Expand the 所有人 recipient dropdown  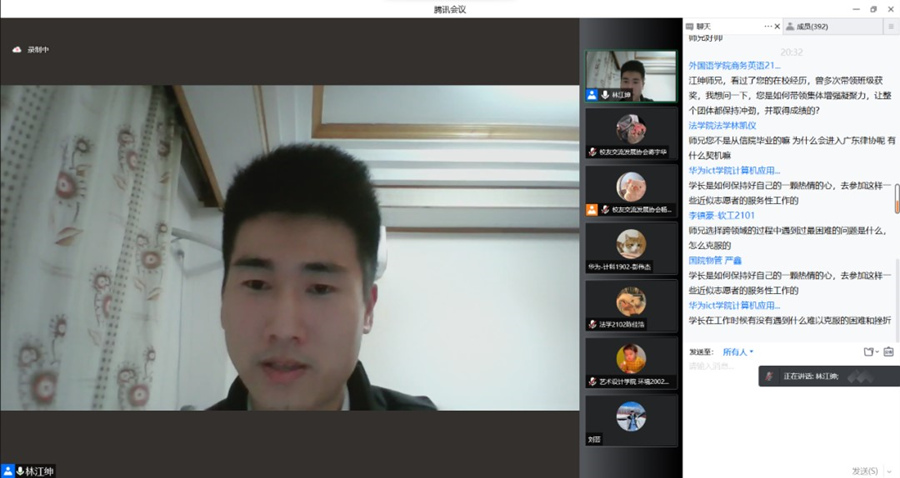[x=738, y=352]
